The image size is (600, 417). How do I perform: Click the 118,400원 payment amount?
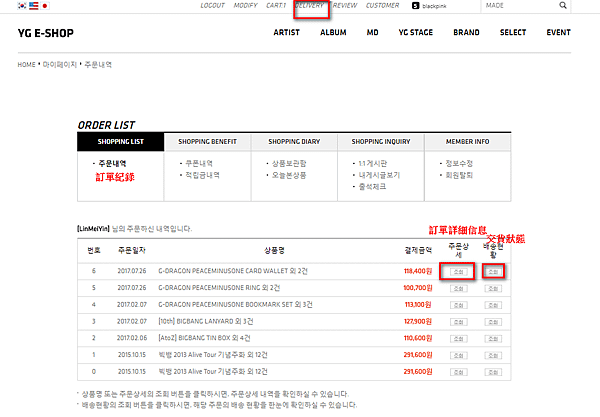tap(418, 271)
